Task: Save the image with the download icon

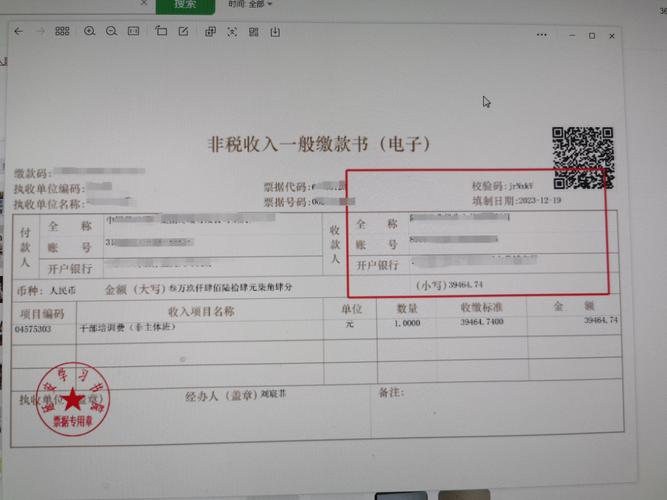Action: (275, 32)
